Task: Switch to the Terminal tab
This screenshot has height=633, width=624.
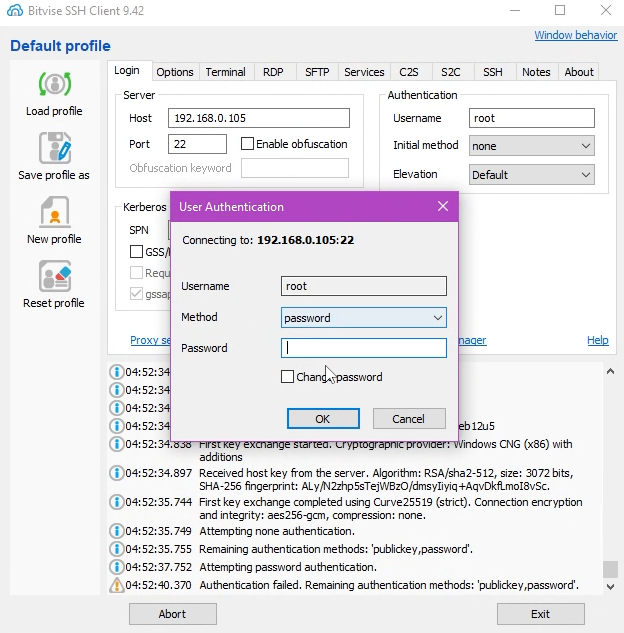Action: 226,72
